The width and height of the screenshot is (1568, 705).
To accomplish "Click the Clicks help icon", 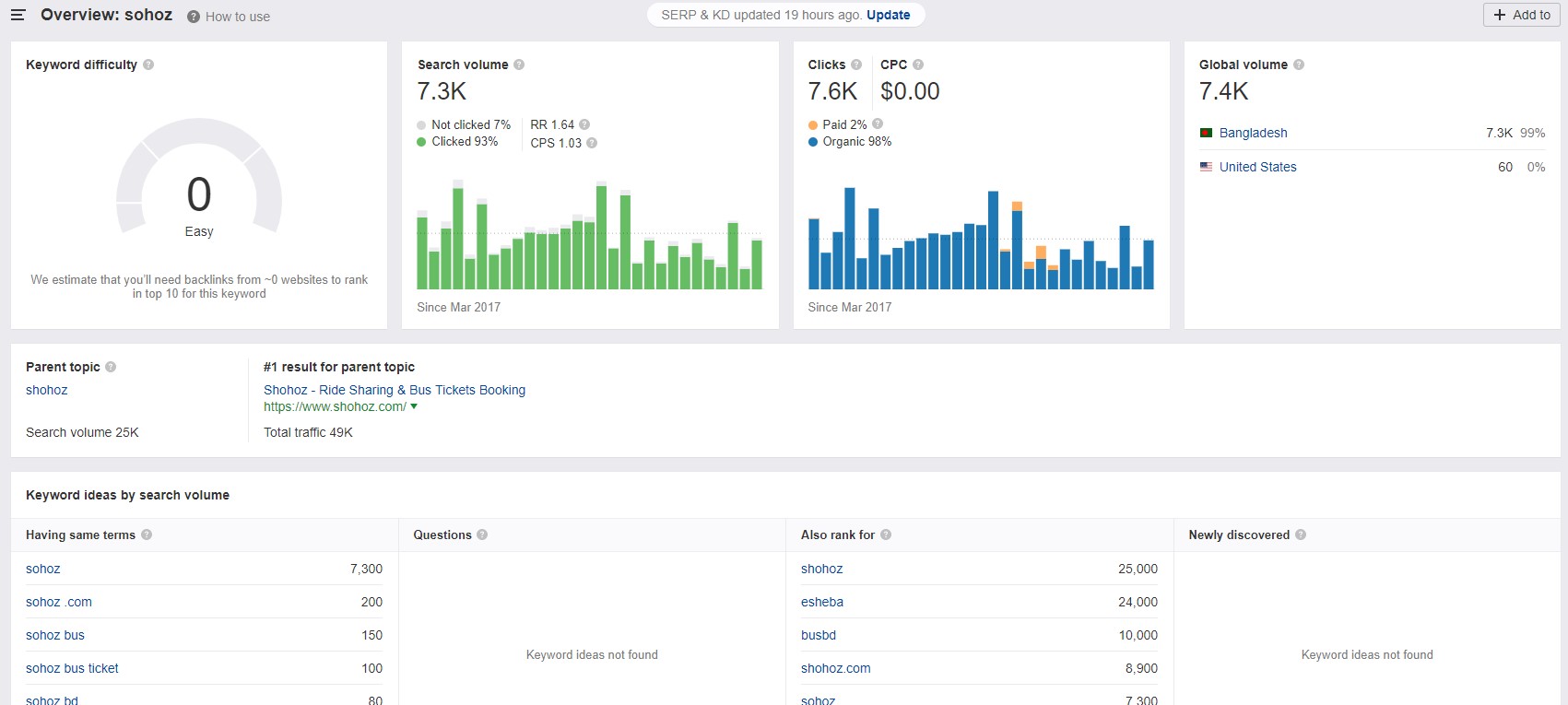I will tap(856, 65).
